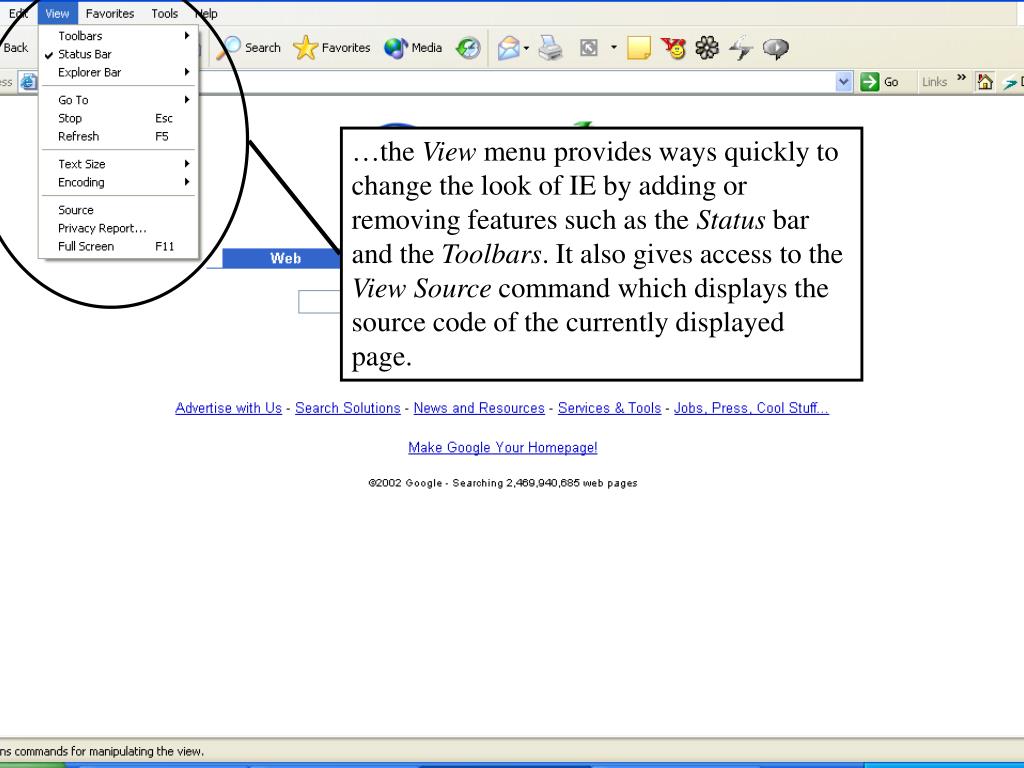Click the Print printer icon
1024x768 pixels.
[x=550, y=48]
